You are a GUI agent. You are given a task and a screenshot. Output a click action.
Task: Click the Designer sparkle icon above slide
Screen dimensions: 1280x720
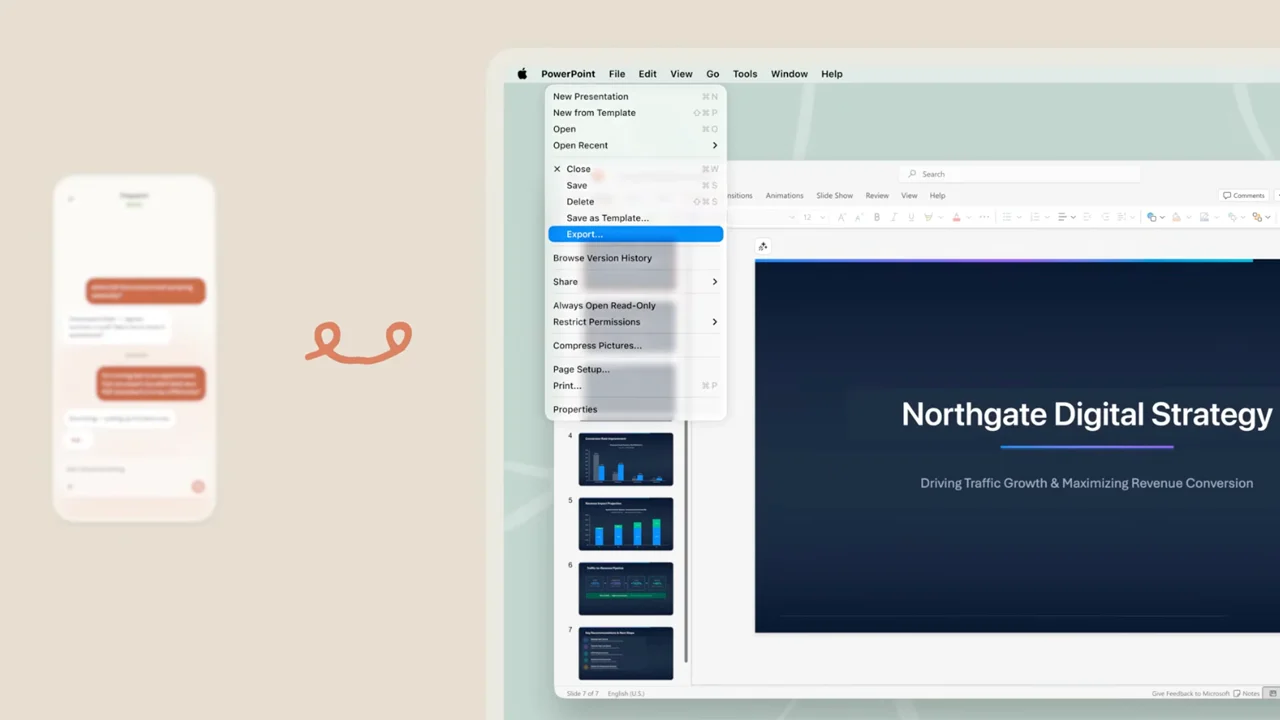click(x=763, y=246)
